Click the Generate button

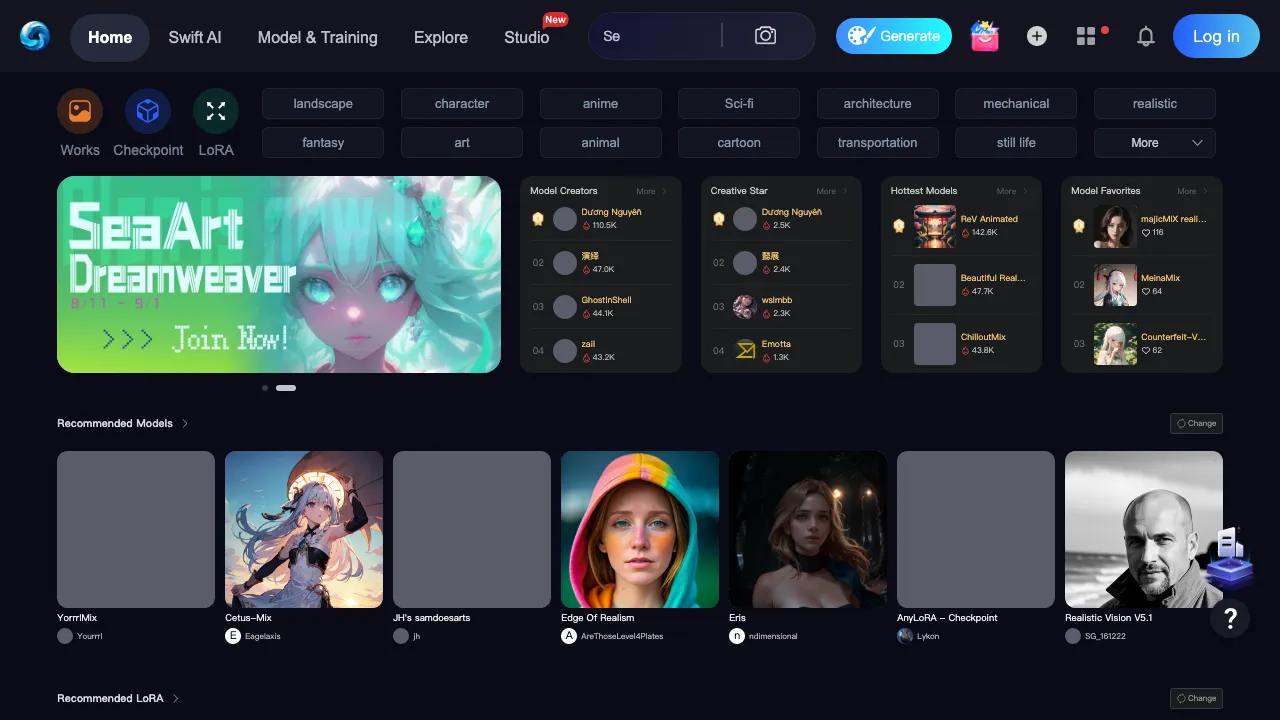[894, 36]
